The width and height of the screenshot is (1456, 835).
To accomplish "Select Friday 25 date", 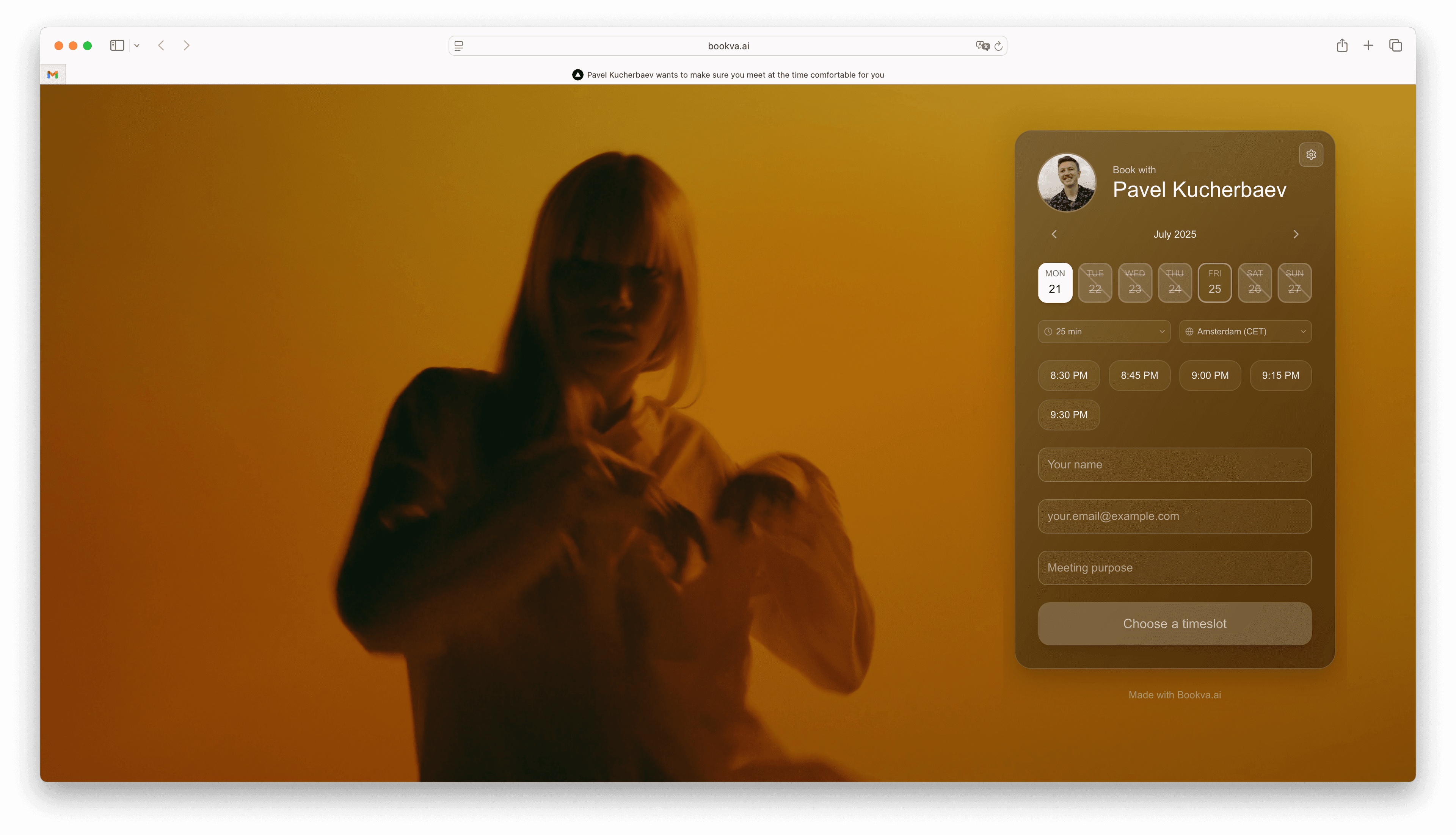I will click(x=1214, y=282).
